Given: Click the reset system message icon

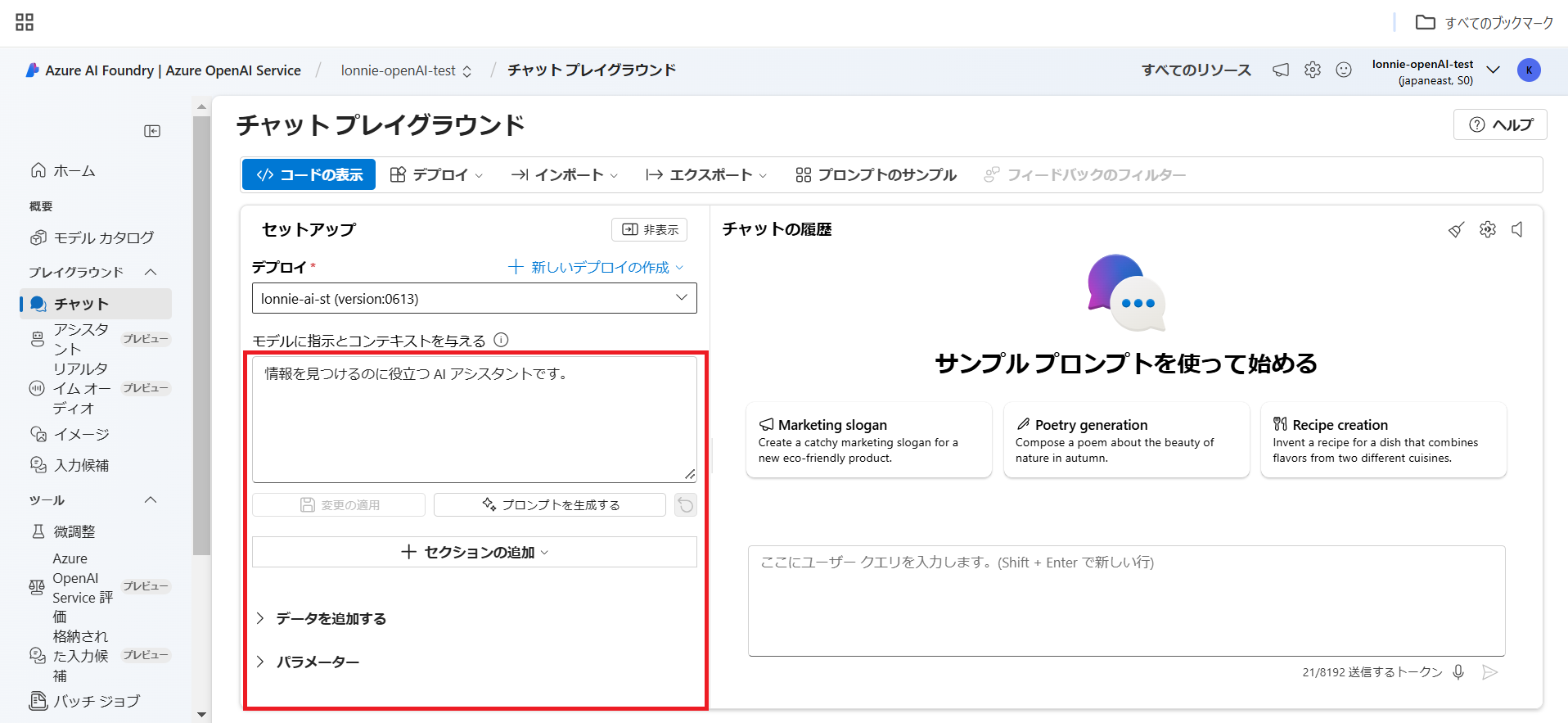Looking at the screenshot, I should pos(686,505).
